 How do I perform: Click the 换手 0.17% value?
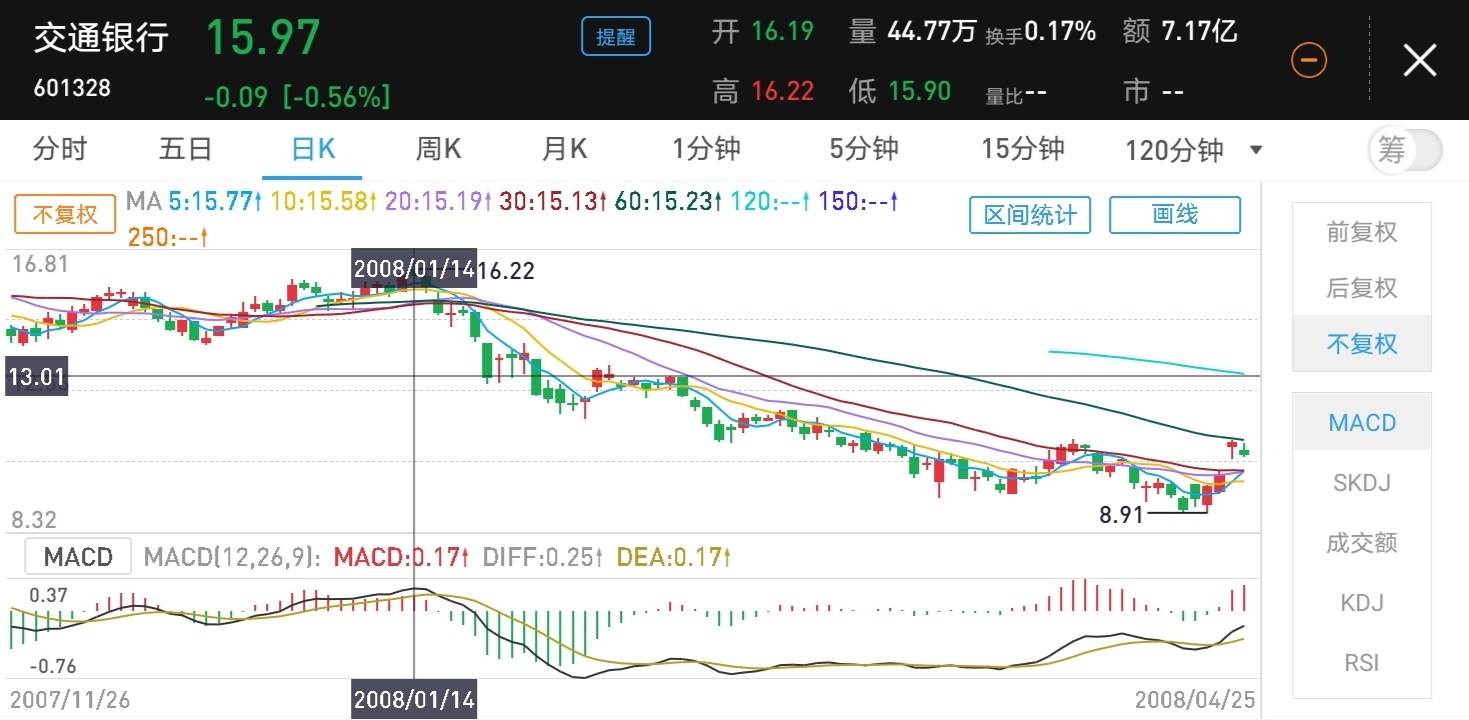[1060, 32]
